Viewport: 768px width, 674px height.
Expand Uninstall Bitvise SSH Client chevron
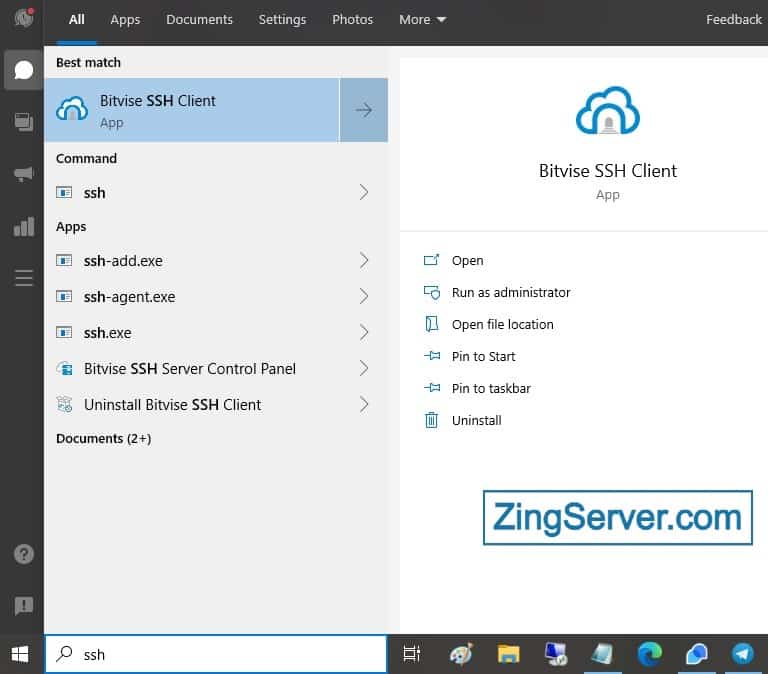pyautogui.click(x=364, y=405)
